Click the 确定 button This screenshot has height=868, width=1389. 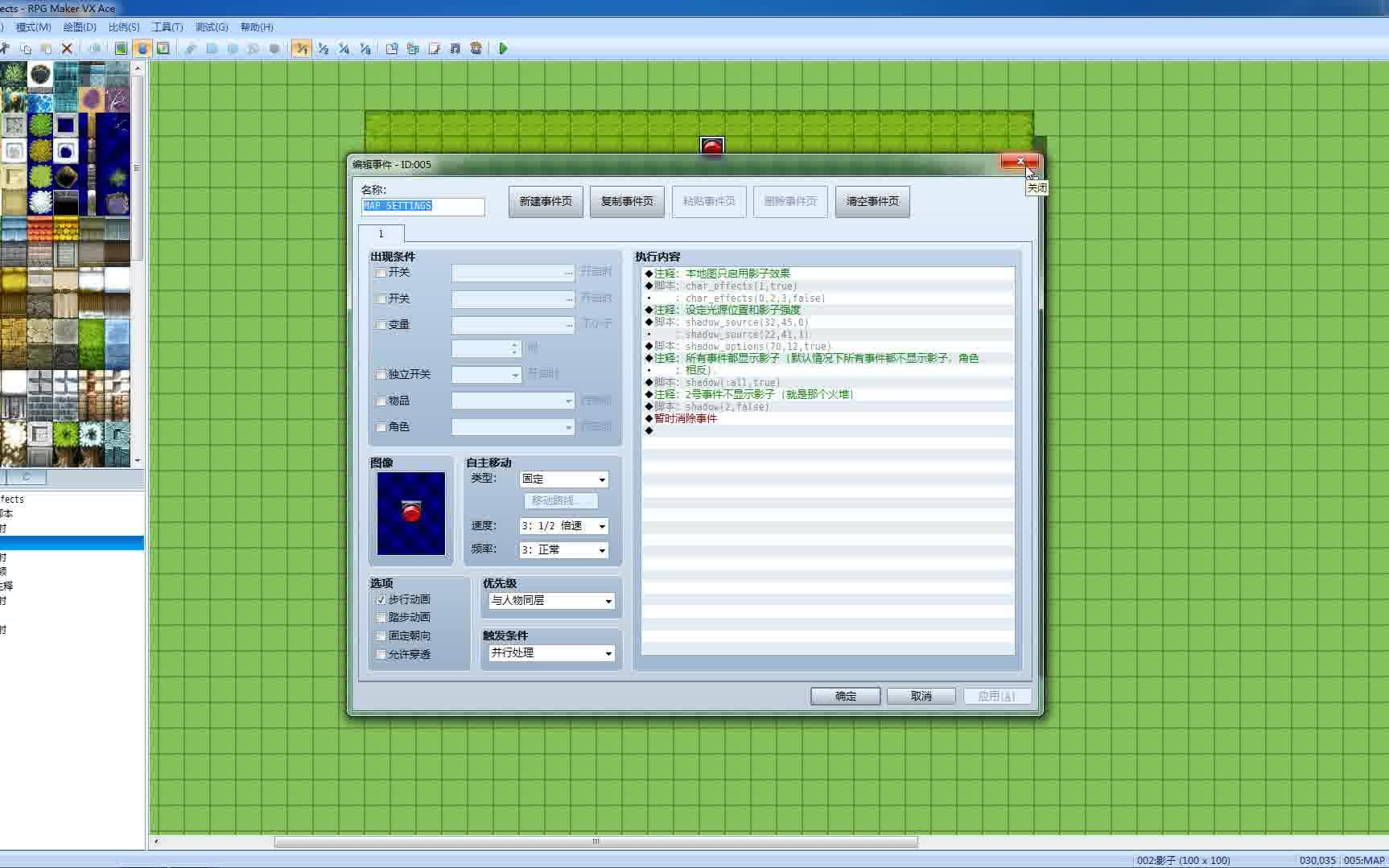846,696
